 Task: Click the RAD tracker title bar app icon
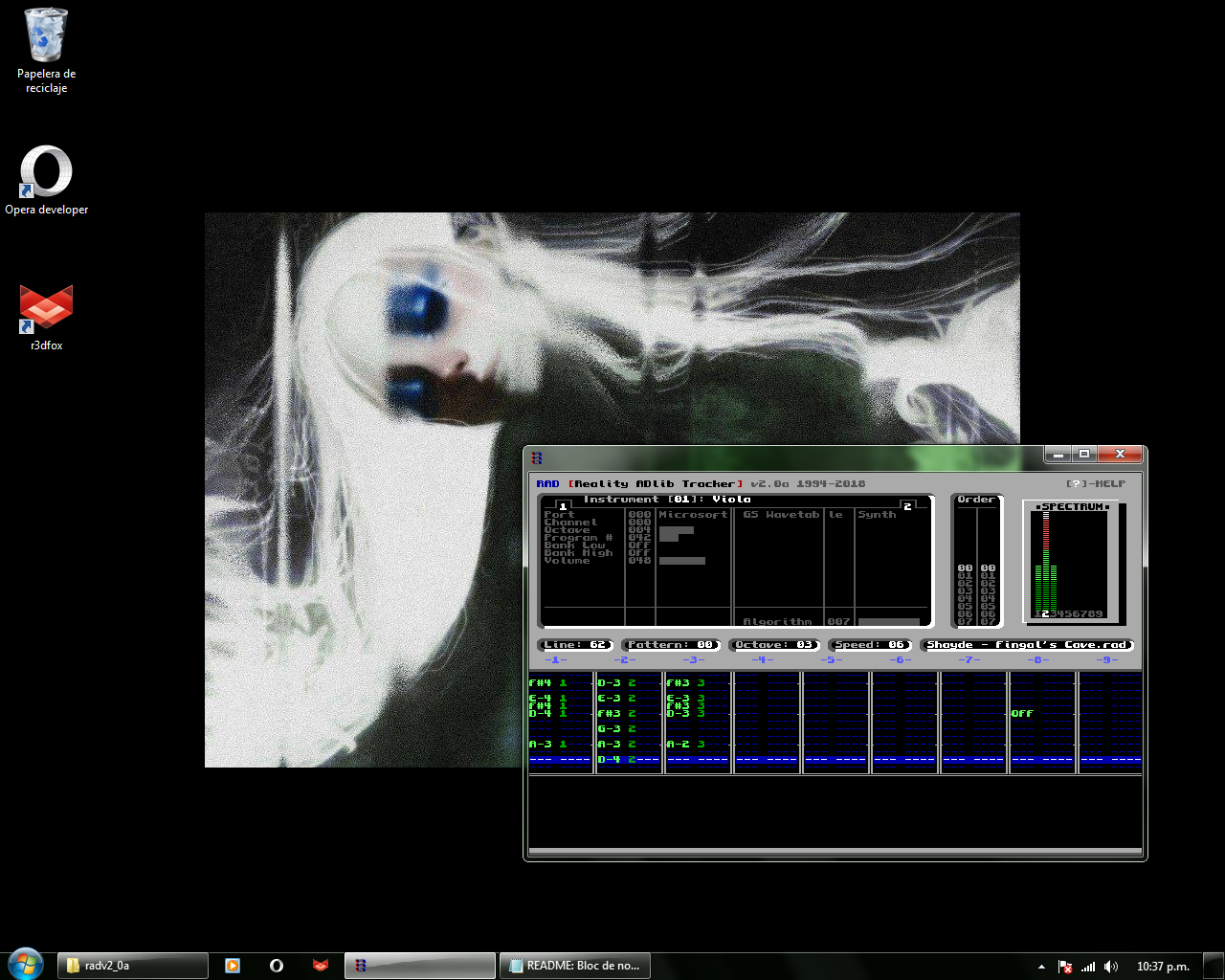(x=537, y=457)
